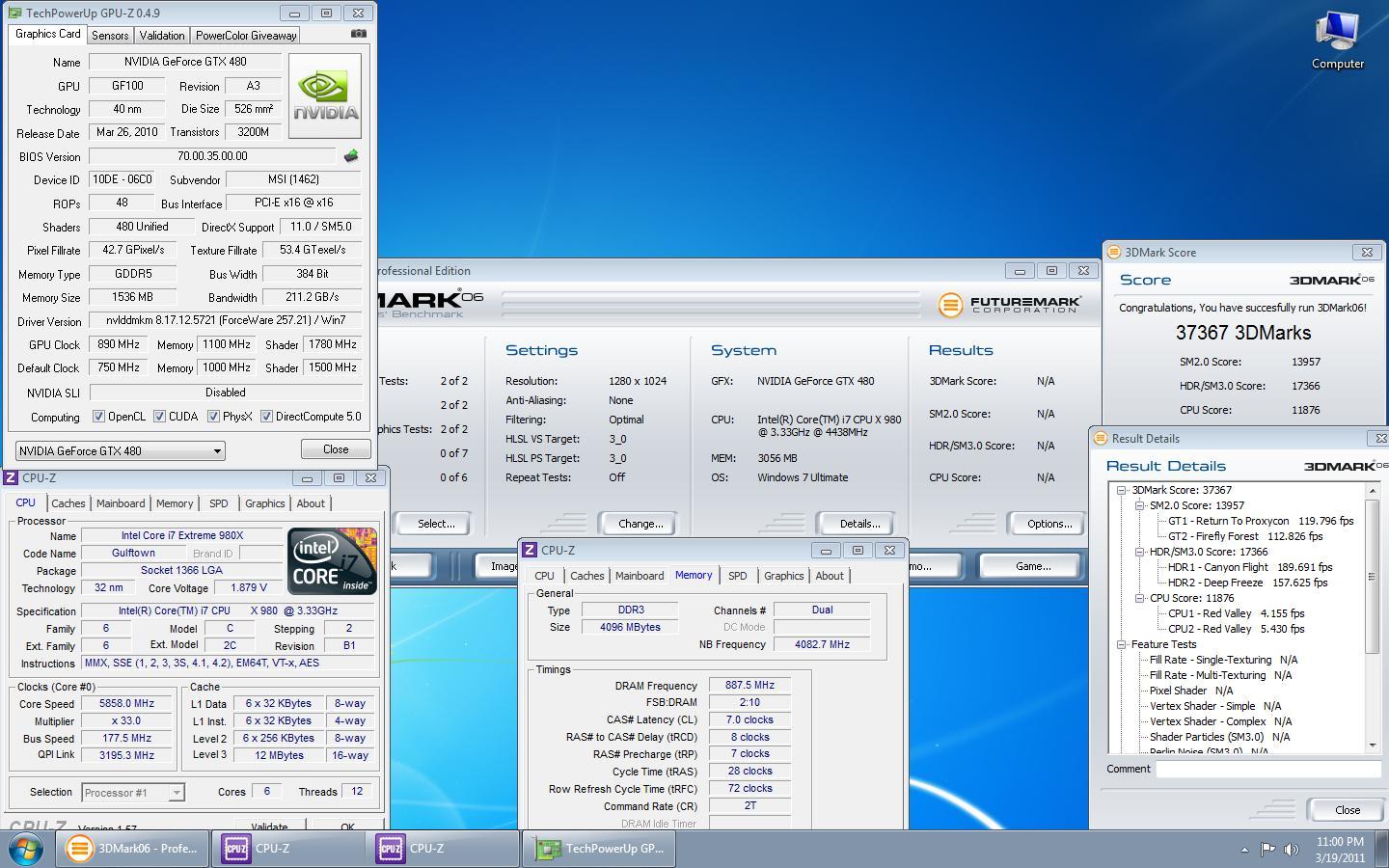Show hidden tray icons arrow
The image size is (1389, 868).
tap(1244, 850)
